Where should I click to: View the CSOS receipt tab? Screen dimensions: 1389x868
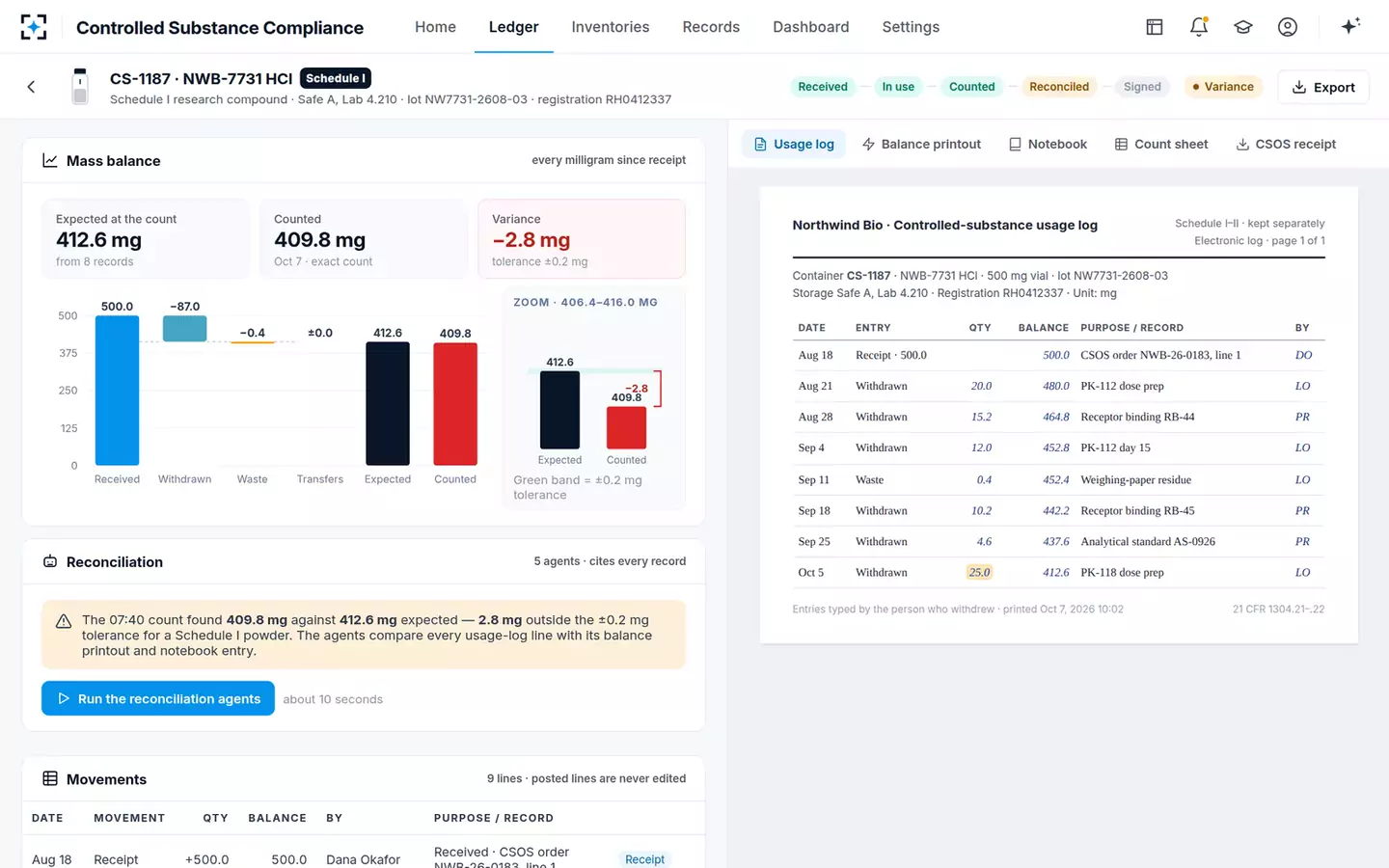coord(1286,144)
